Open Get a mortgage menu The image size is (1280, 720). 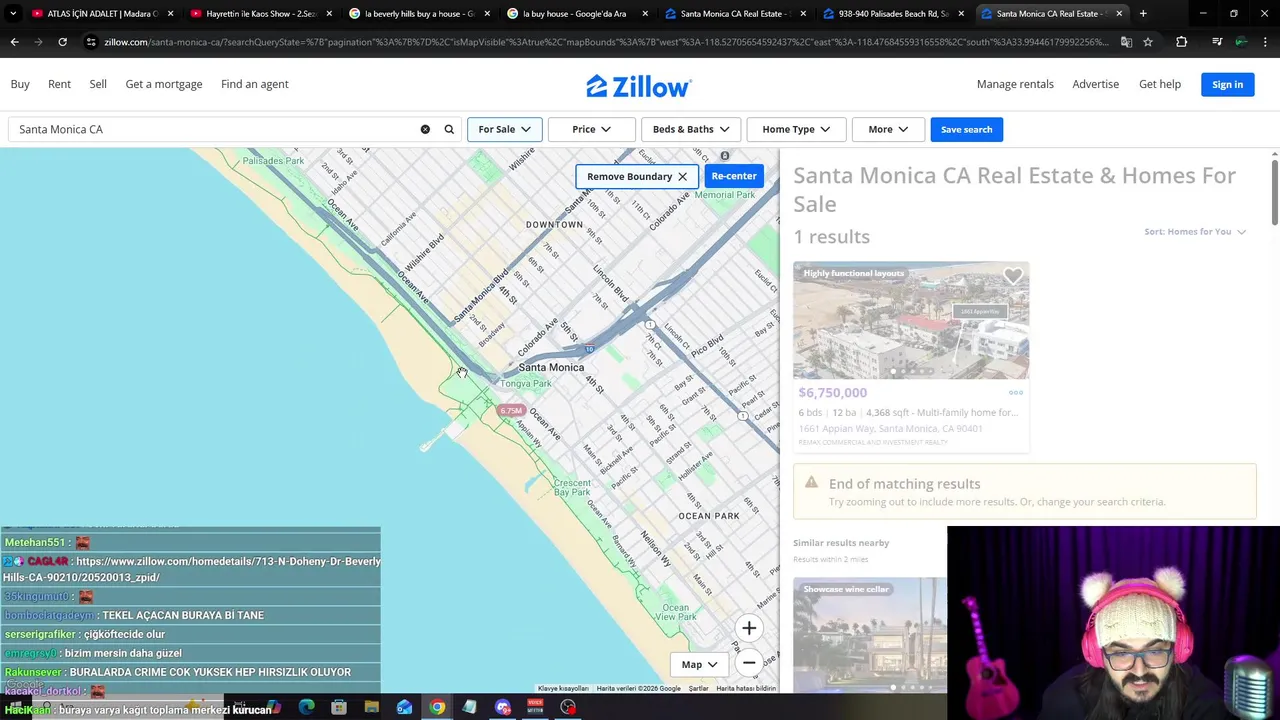click(164, 84)
